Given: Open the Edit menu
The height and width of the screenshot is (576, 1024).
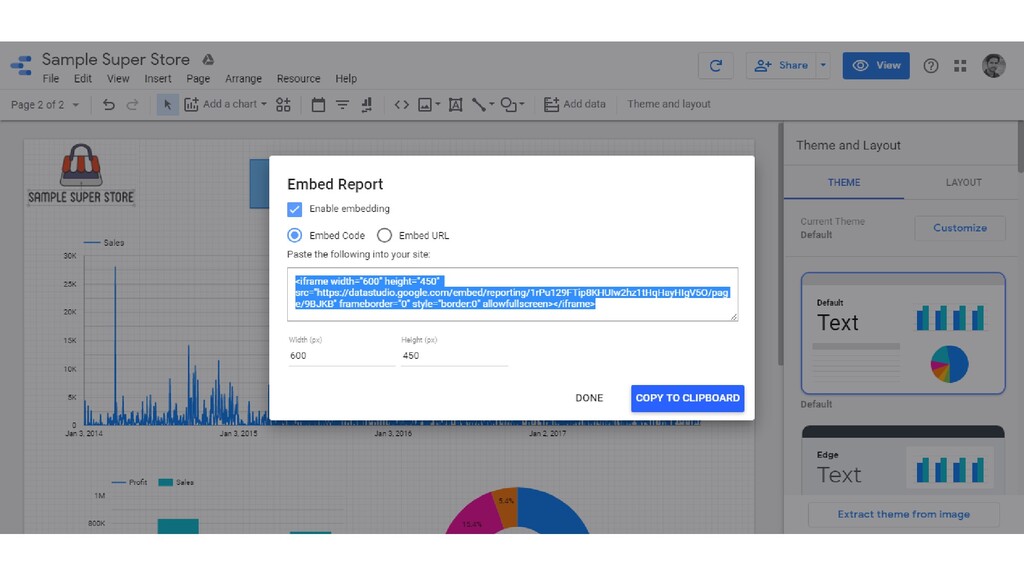Looking at the screenshot, I should click(83, 79).
